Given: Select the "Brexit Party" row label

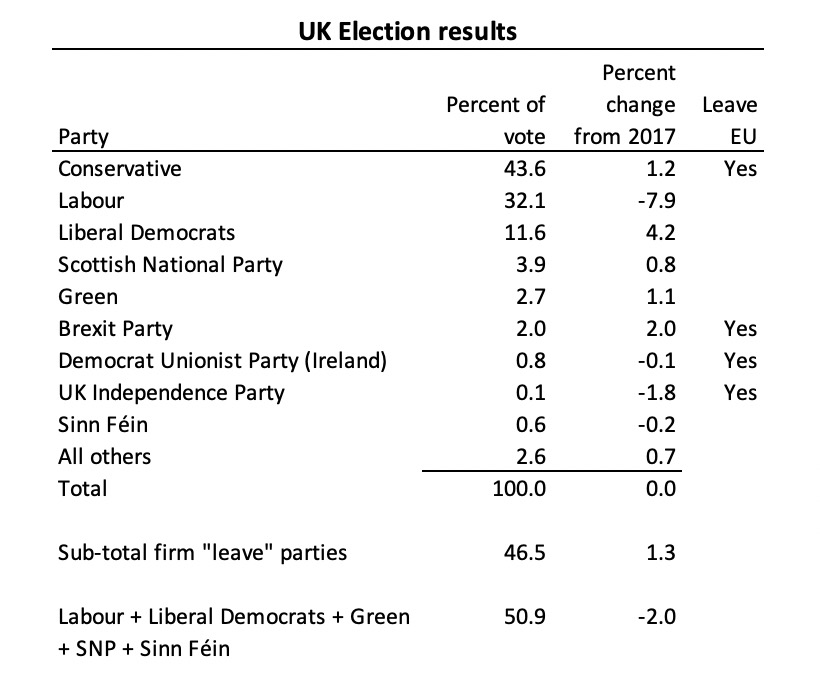Looking at the screenshot, I should click(x=115, y=328).
